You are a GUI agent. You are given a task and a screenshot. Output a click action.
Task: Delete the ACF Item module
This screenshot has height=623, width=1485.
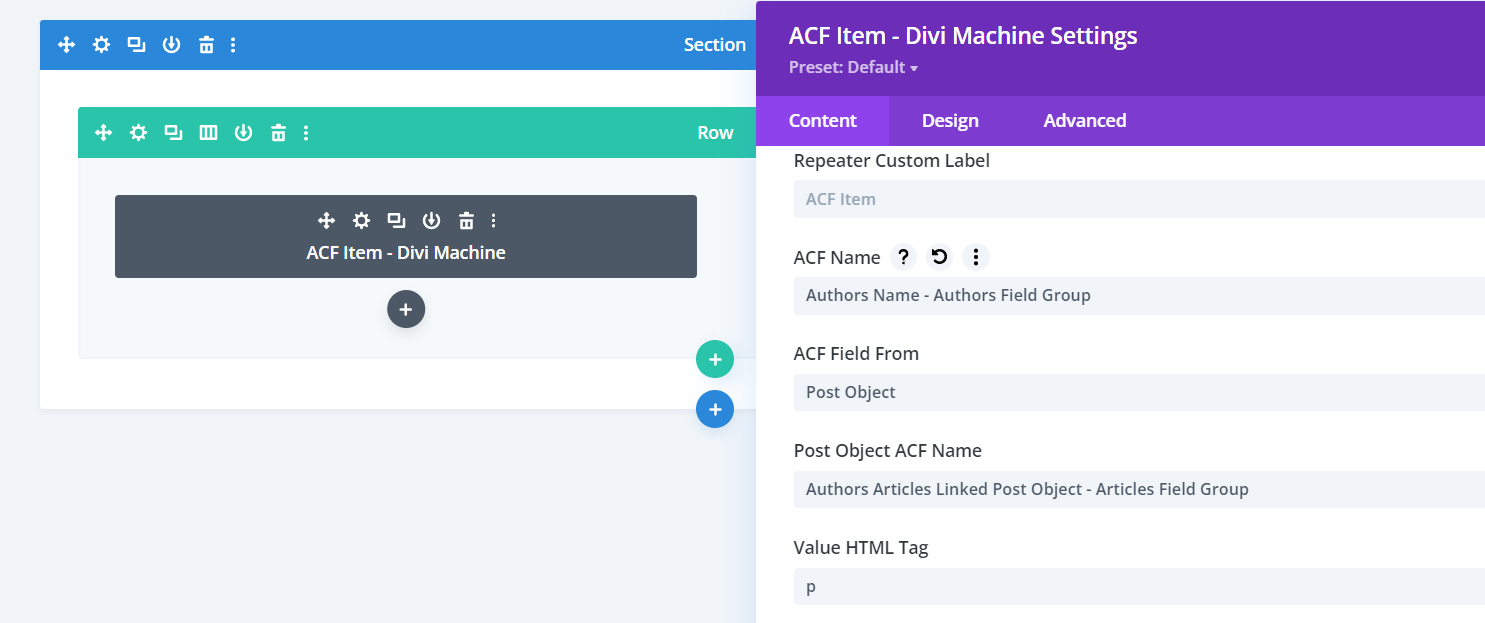coord(466,221)
